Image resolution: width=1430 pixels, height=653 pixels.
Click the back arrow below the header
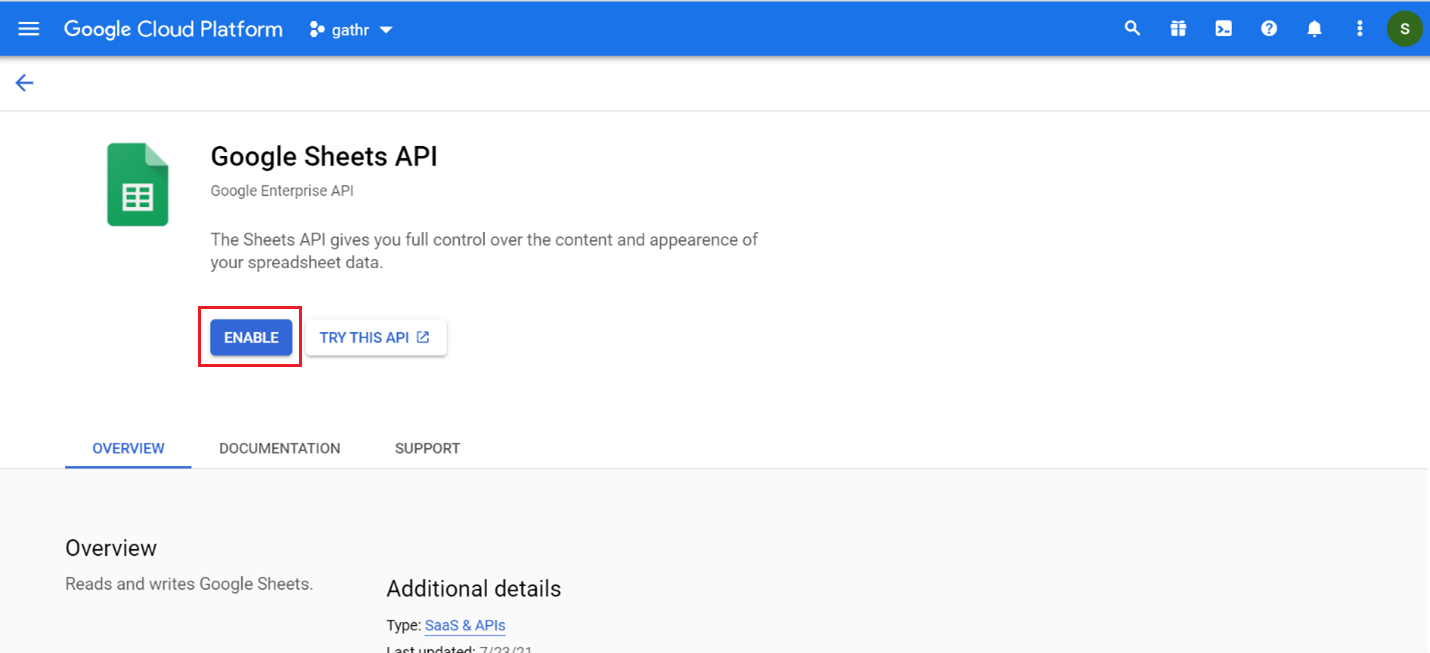24,83
